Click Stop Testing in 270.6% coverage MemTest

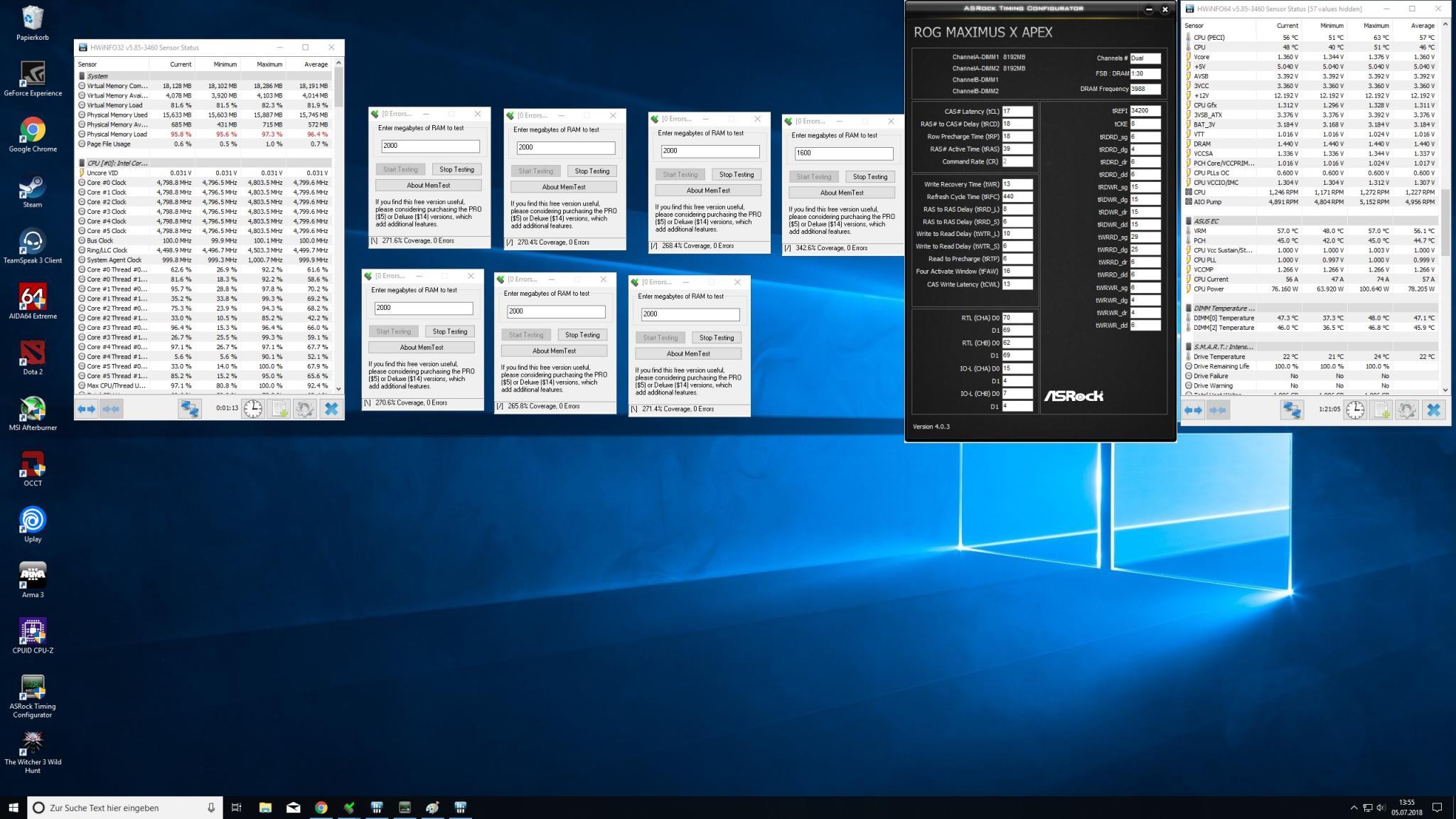(x=450, y=331)
